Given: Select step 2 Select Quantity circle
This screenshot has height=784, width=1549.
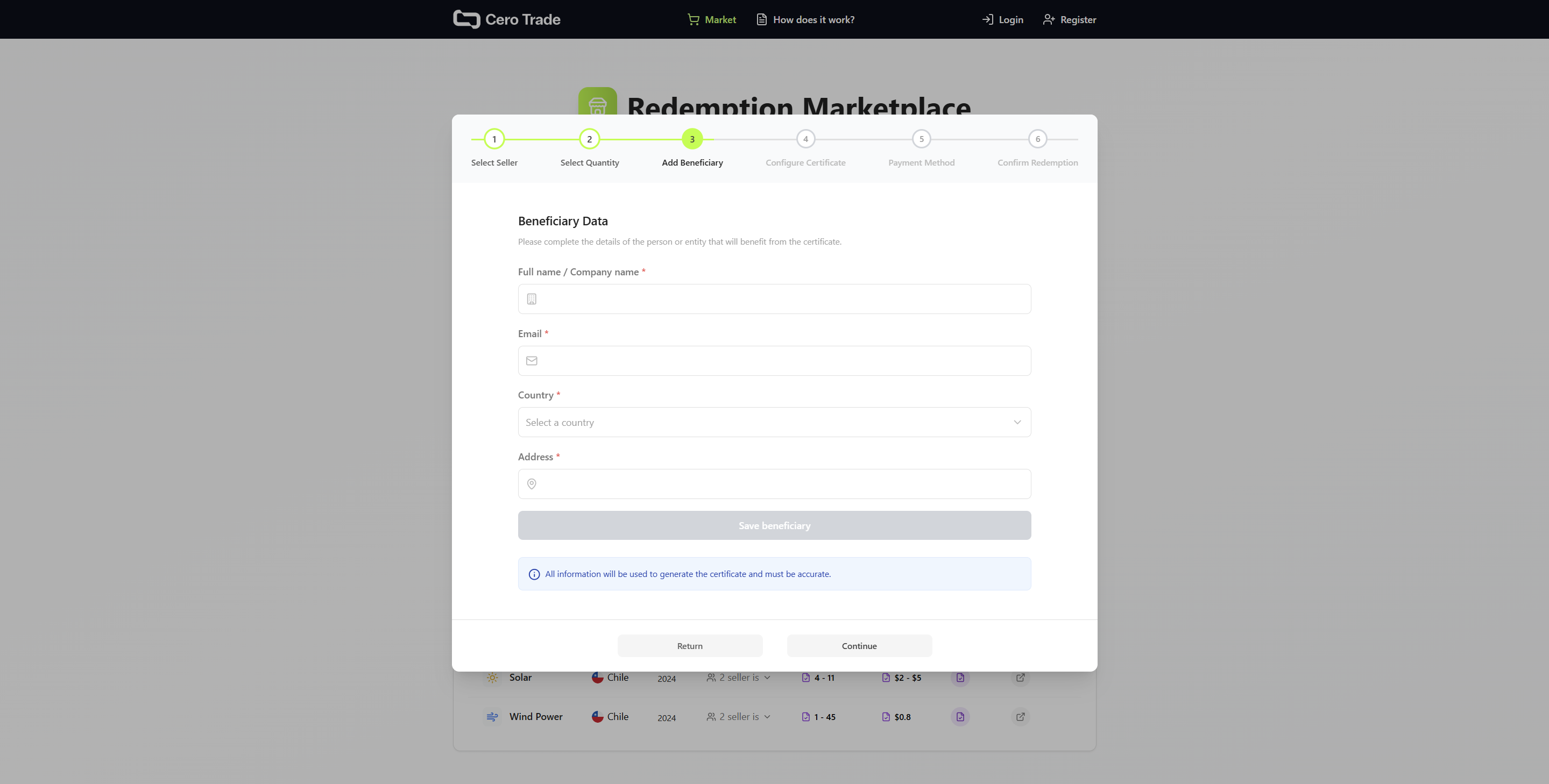Looking at the screenshot, I should pos(589,139).
